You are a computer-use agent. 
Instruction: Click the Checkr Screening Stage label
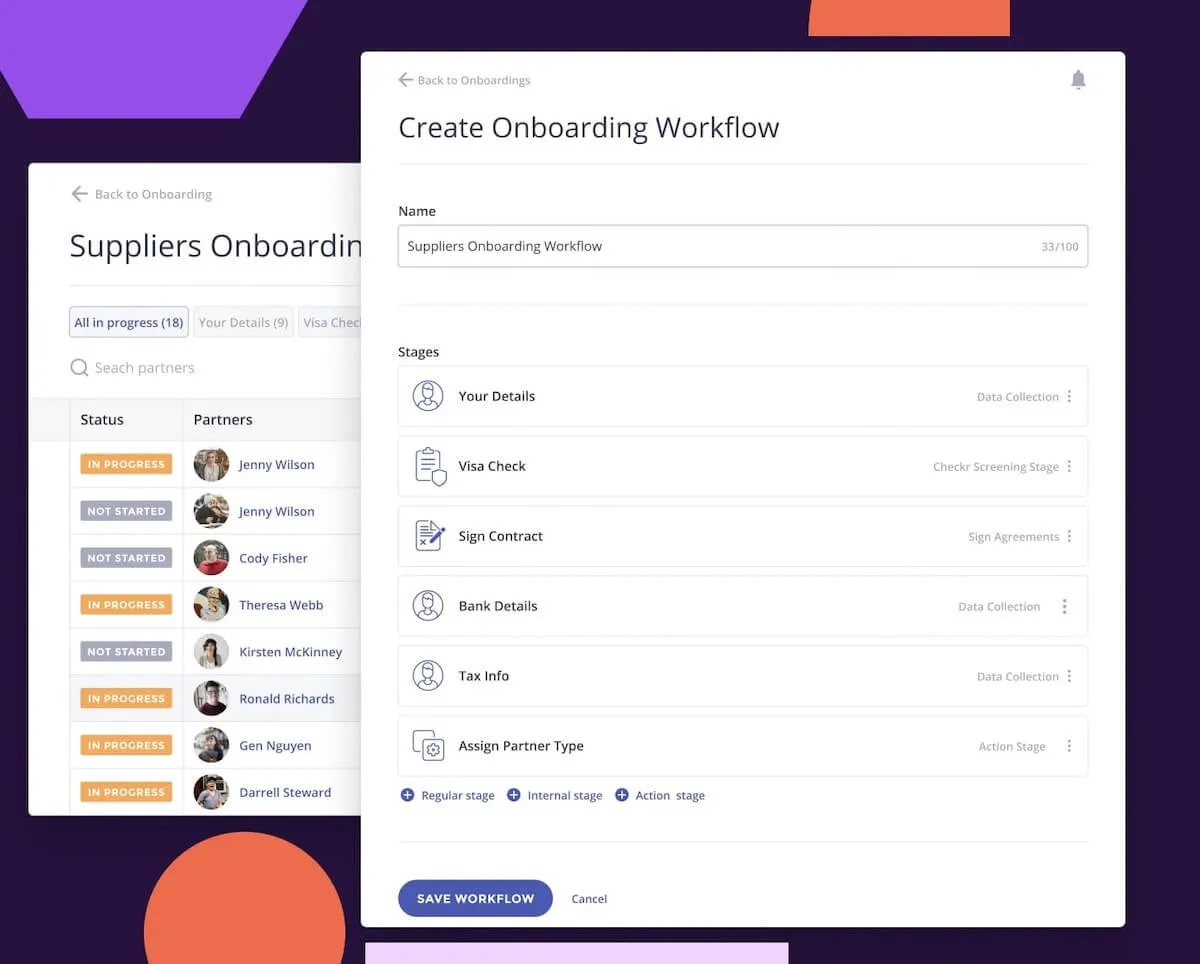996,467
